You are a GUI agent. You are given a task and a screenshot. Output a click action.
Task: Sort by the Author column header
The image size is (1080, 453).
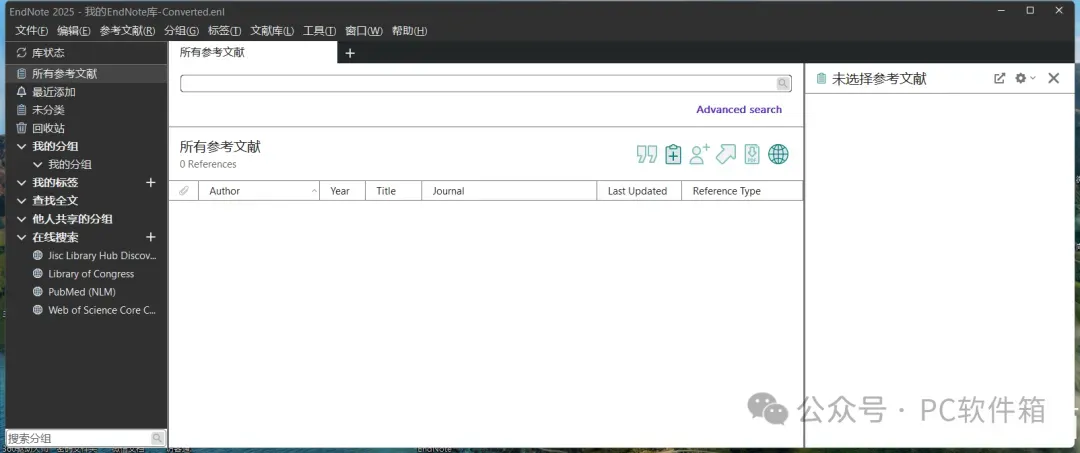(259, 191)
